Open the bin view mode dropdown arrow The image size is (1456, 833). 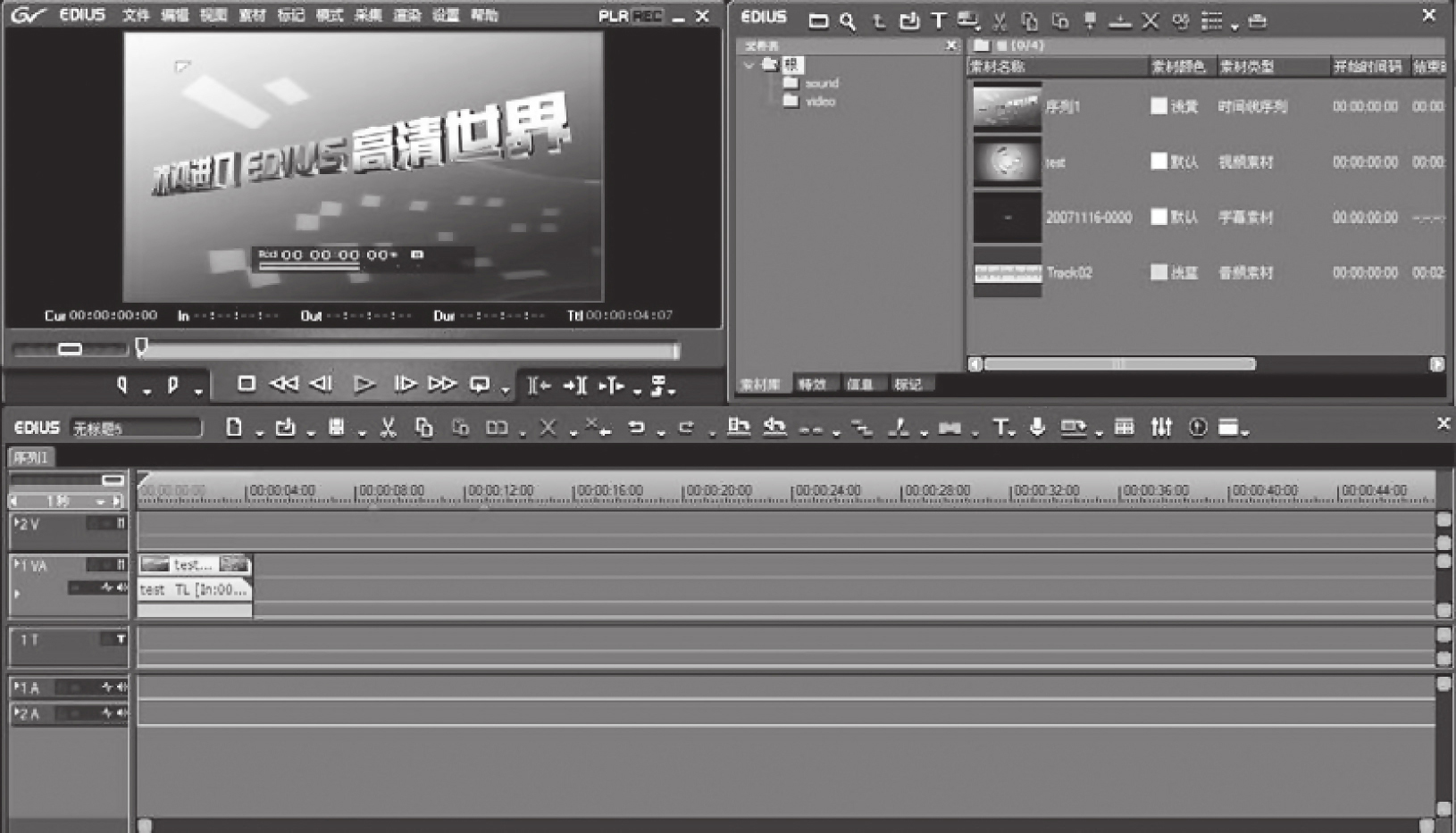click(x=1234, y=28)
